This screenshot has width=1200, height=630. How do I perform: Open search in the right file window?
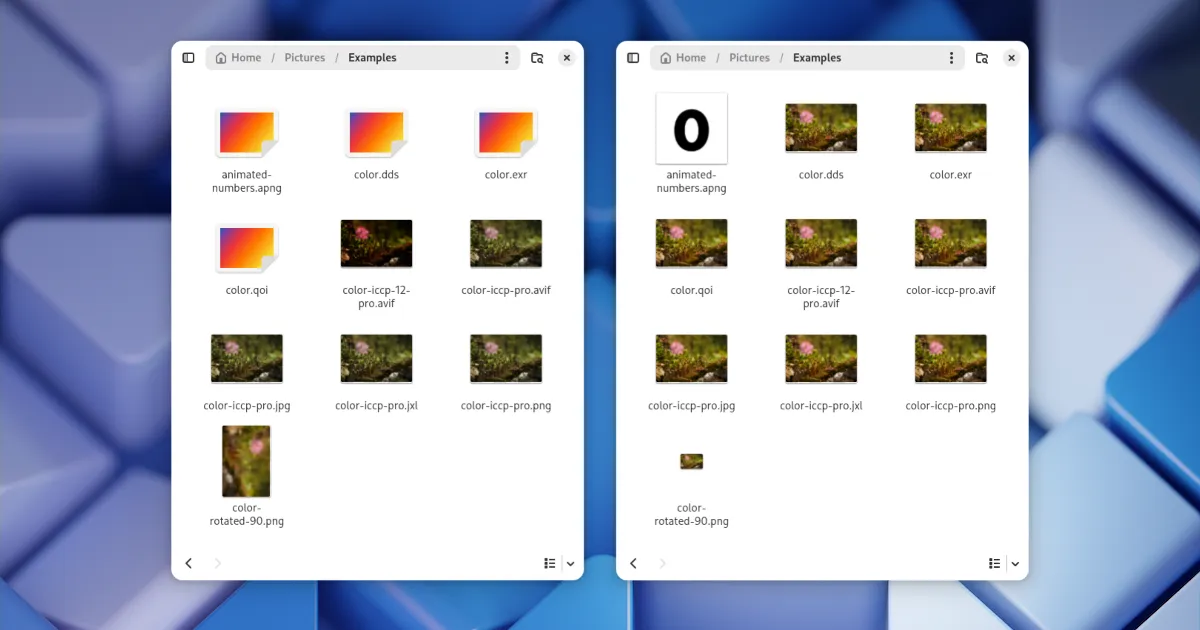(x=982, y=58)
